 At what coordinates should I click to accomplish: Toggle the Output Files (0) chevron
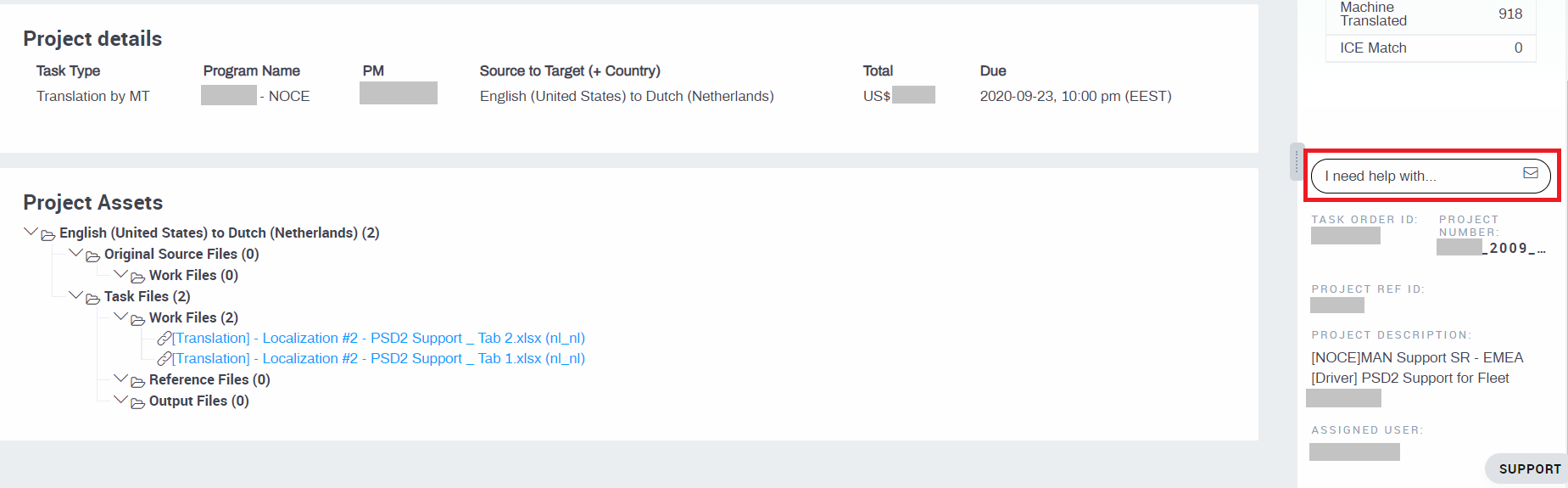[x=121, y=399]
